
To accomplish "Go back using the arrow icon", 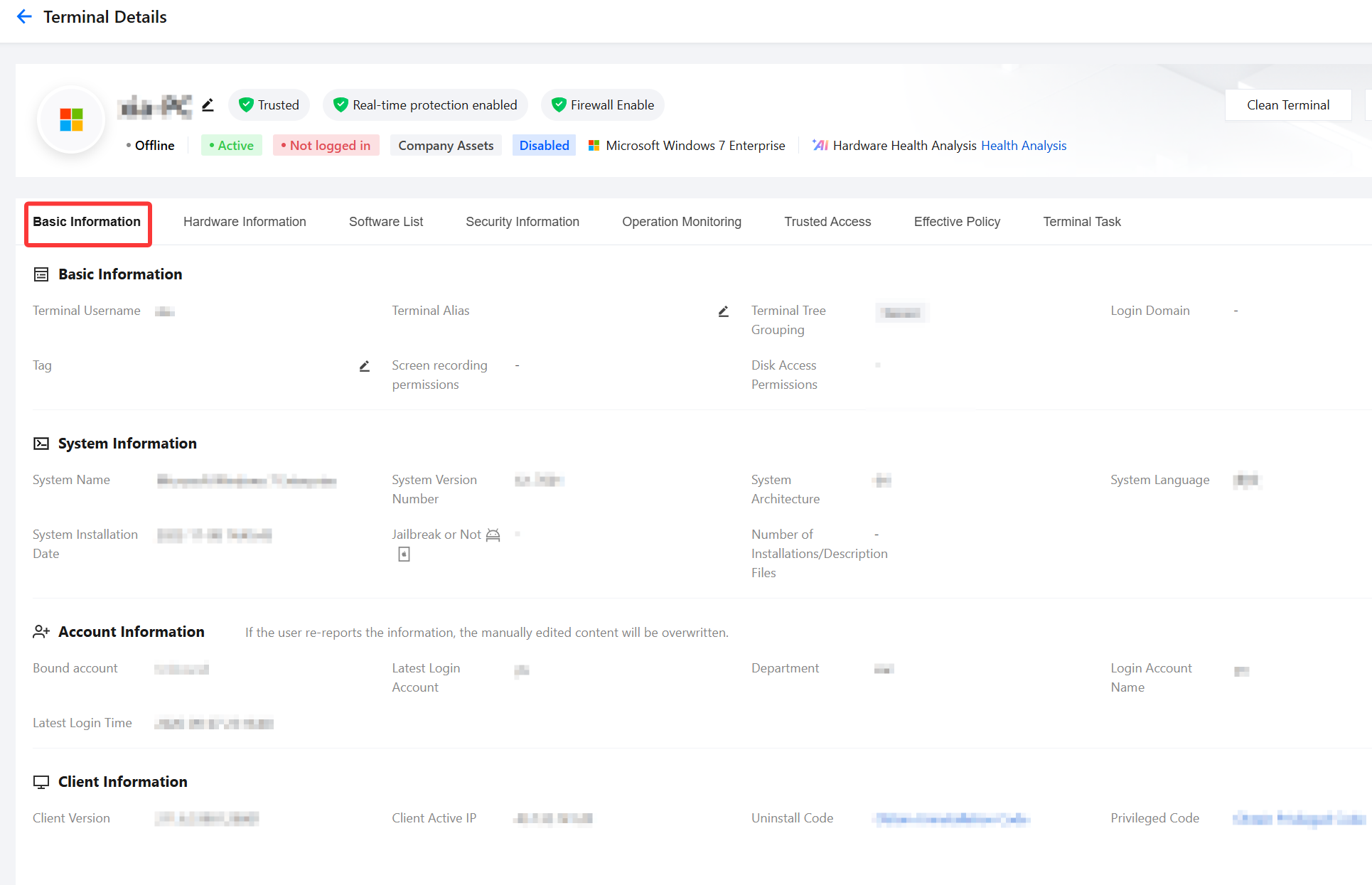I will 24,16.
